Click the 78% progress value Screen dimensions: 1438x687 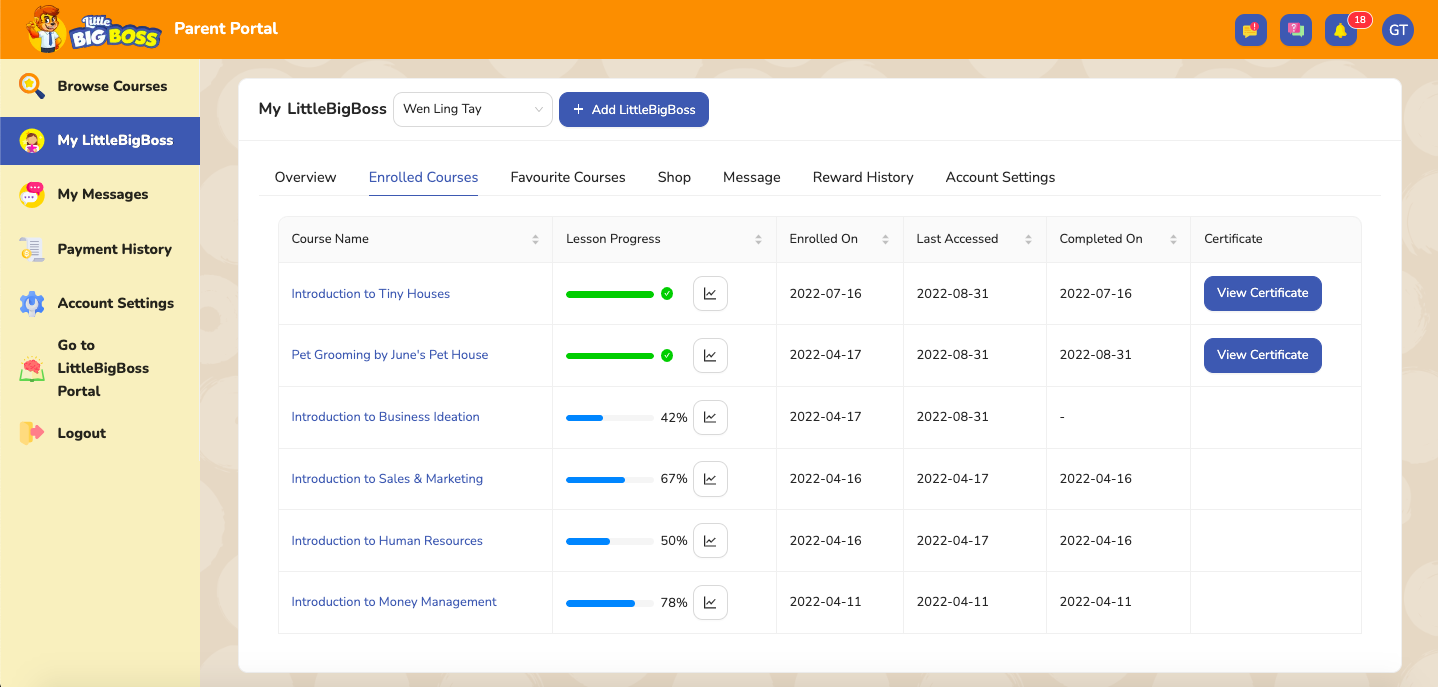(674, 603)
